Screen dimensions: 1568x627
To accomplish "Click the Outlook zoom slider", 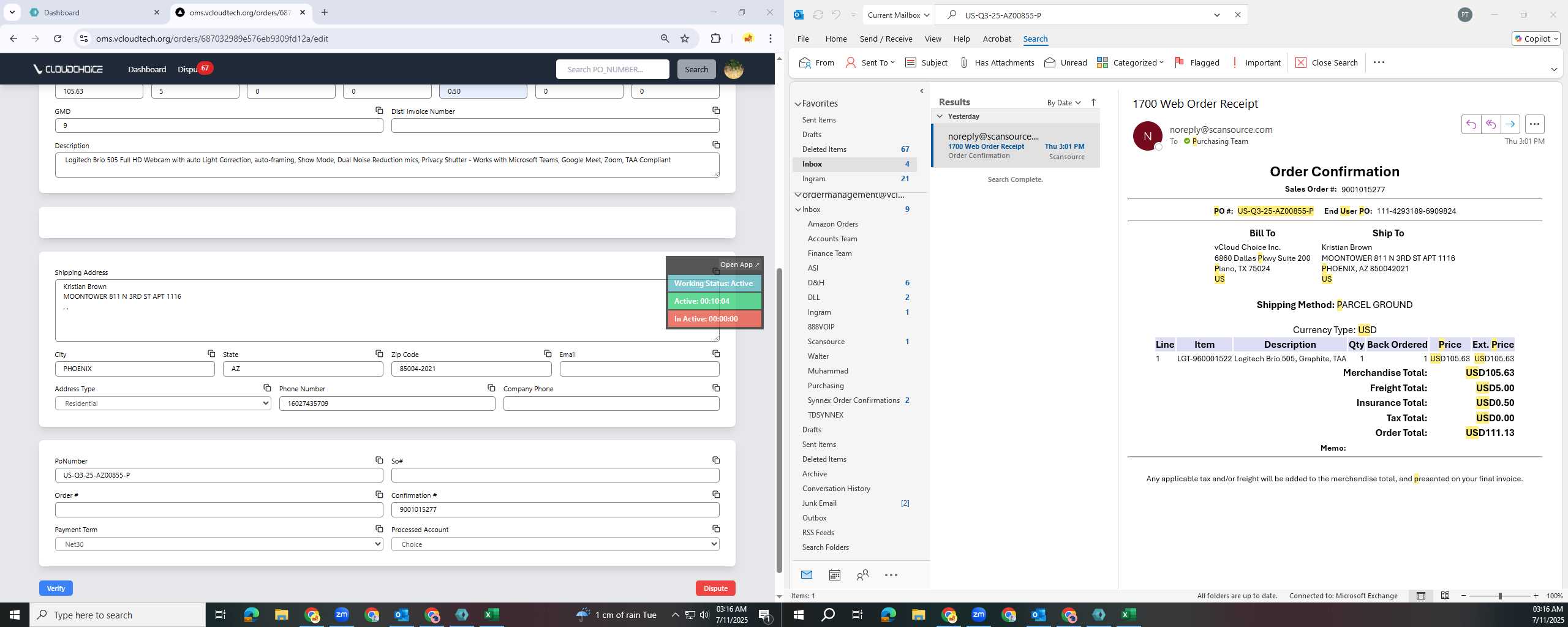I will (x=1500, y=595).
